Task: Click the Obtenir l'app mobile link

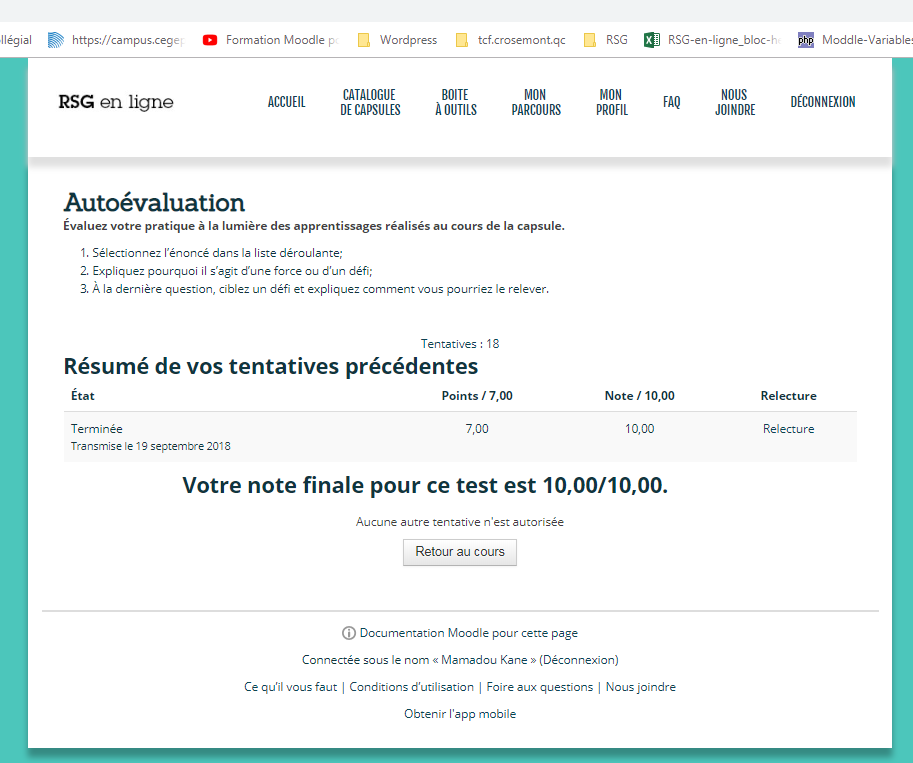Action: point(460,714)
